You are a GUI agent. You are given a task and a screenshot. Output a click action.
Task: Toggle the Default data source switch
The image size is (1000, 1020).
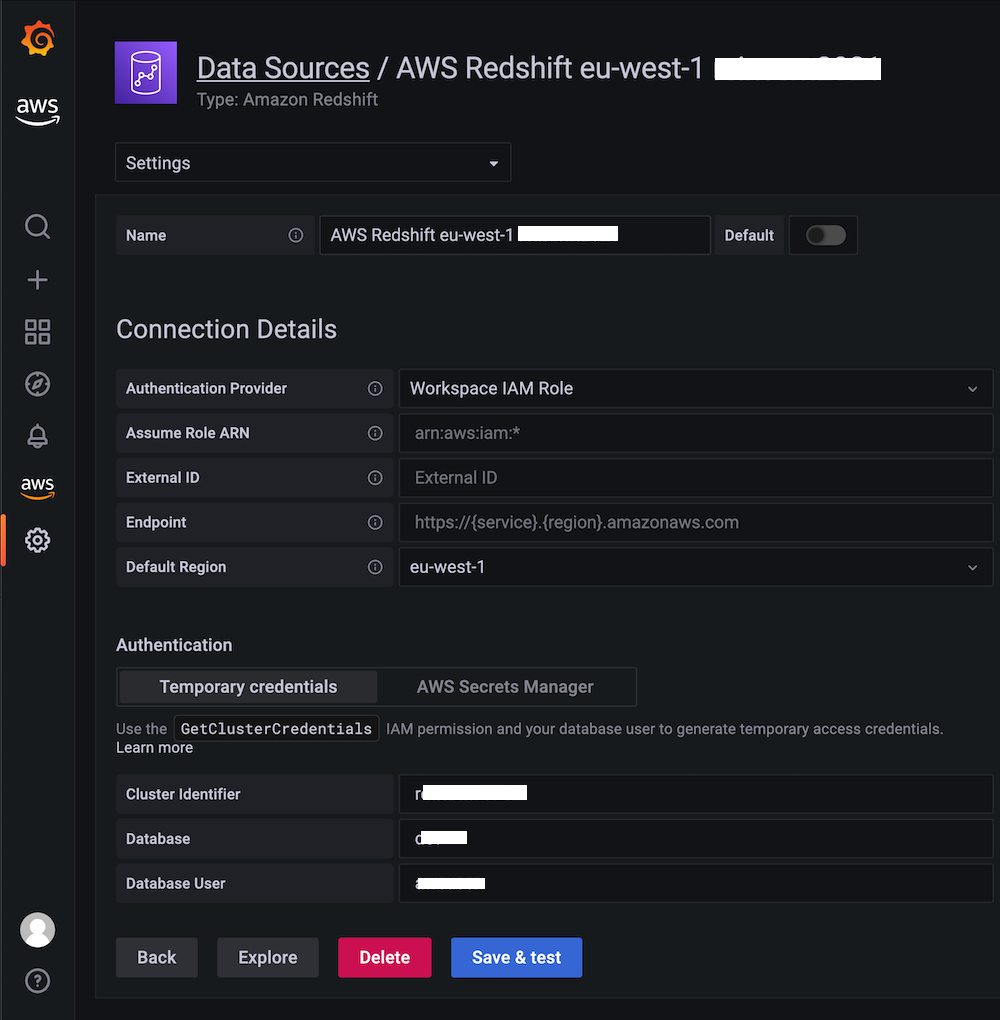coord(826,235)
